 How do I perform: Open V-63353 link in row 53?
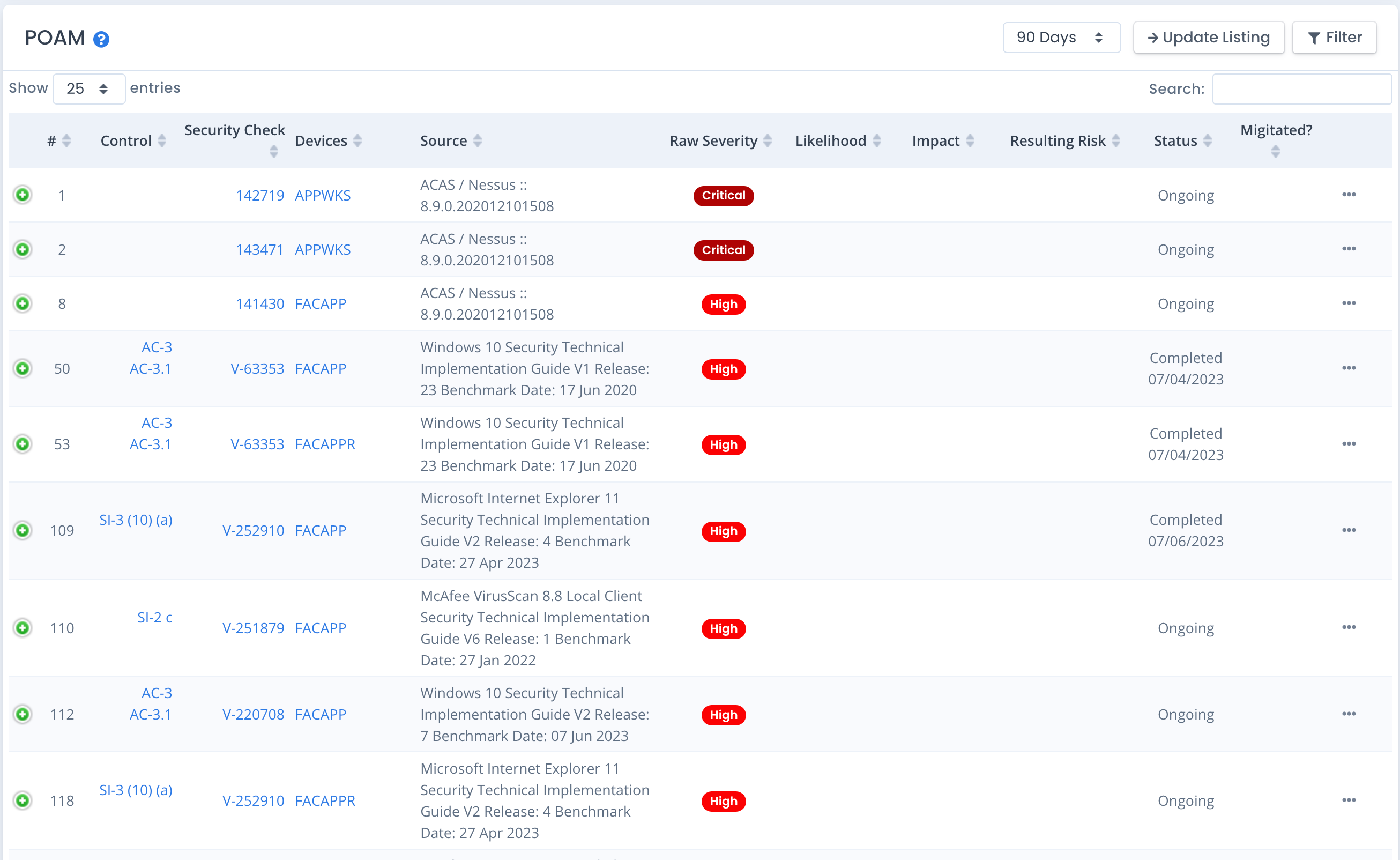(257, 444)
